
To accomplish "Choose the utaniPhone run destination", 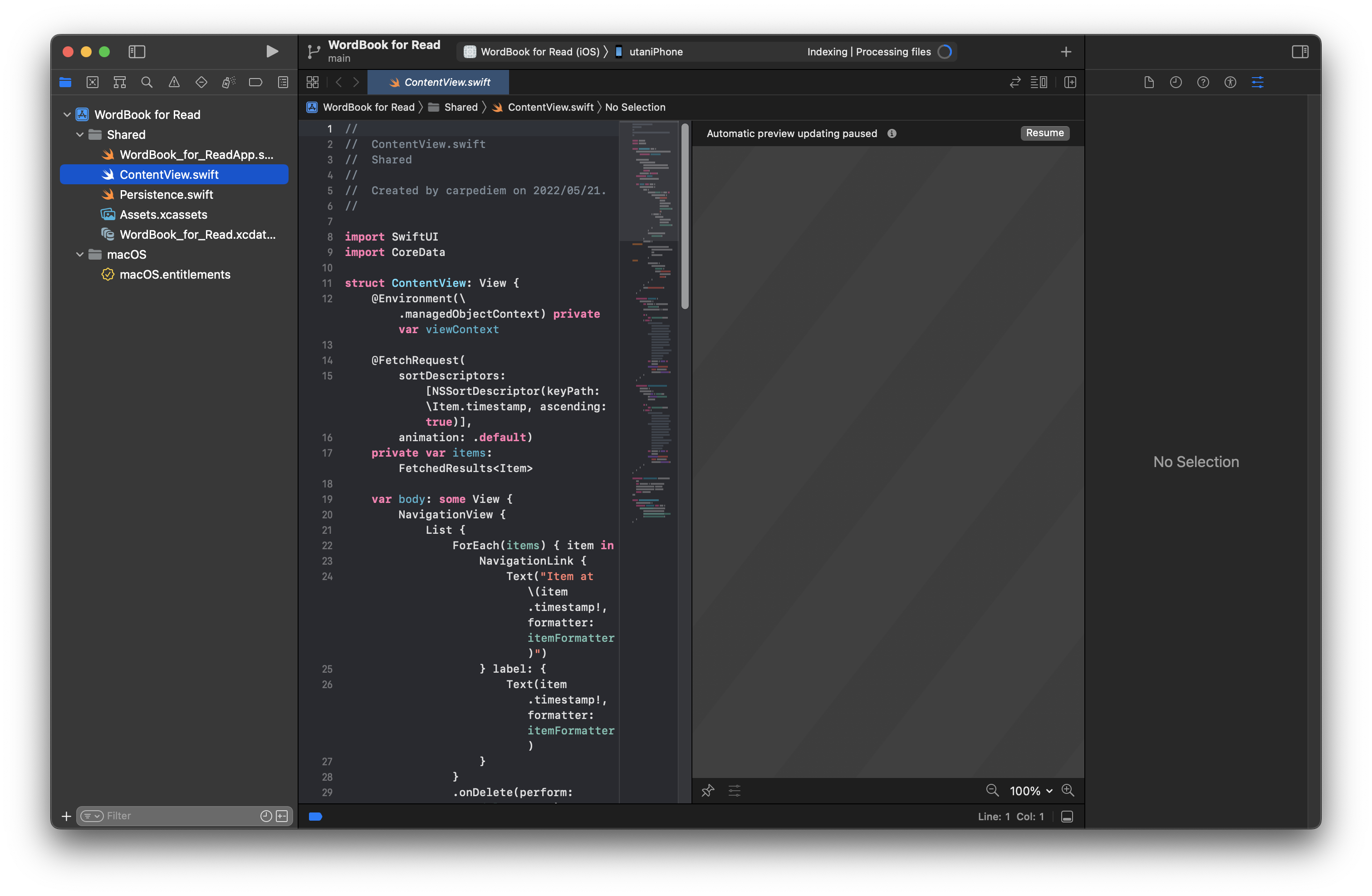I will click(649, 52).
